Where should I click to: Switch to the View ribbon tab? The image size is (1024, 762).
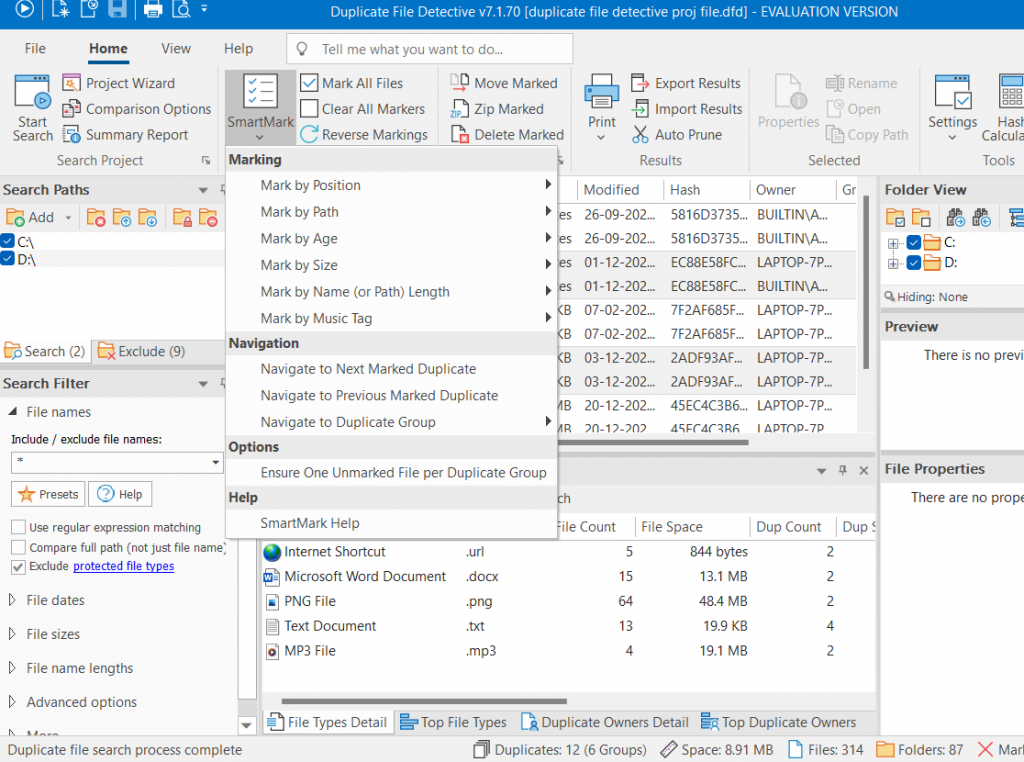(x=176, y=48)
